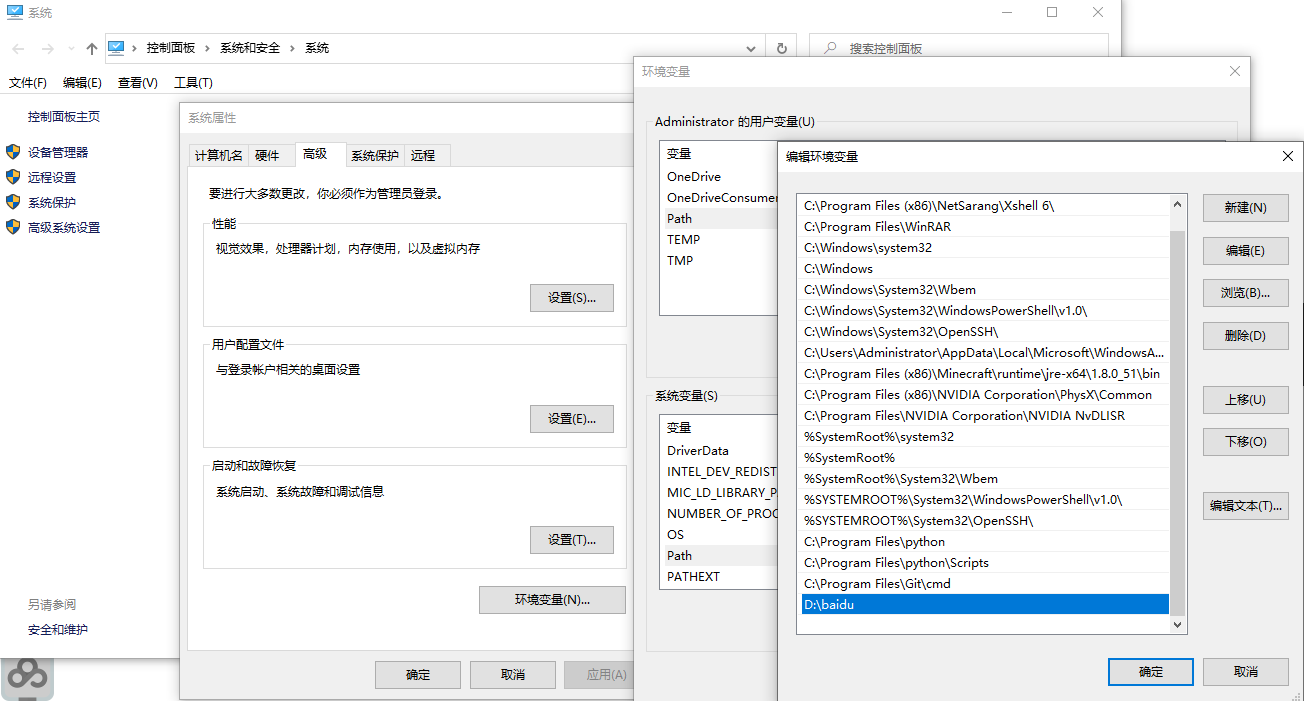Select the system variable PATHEXT row

(719, 576)
